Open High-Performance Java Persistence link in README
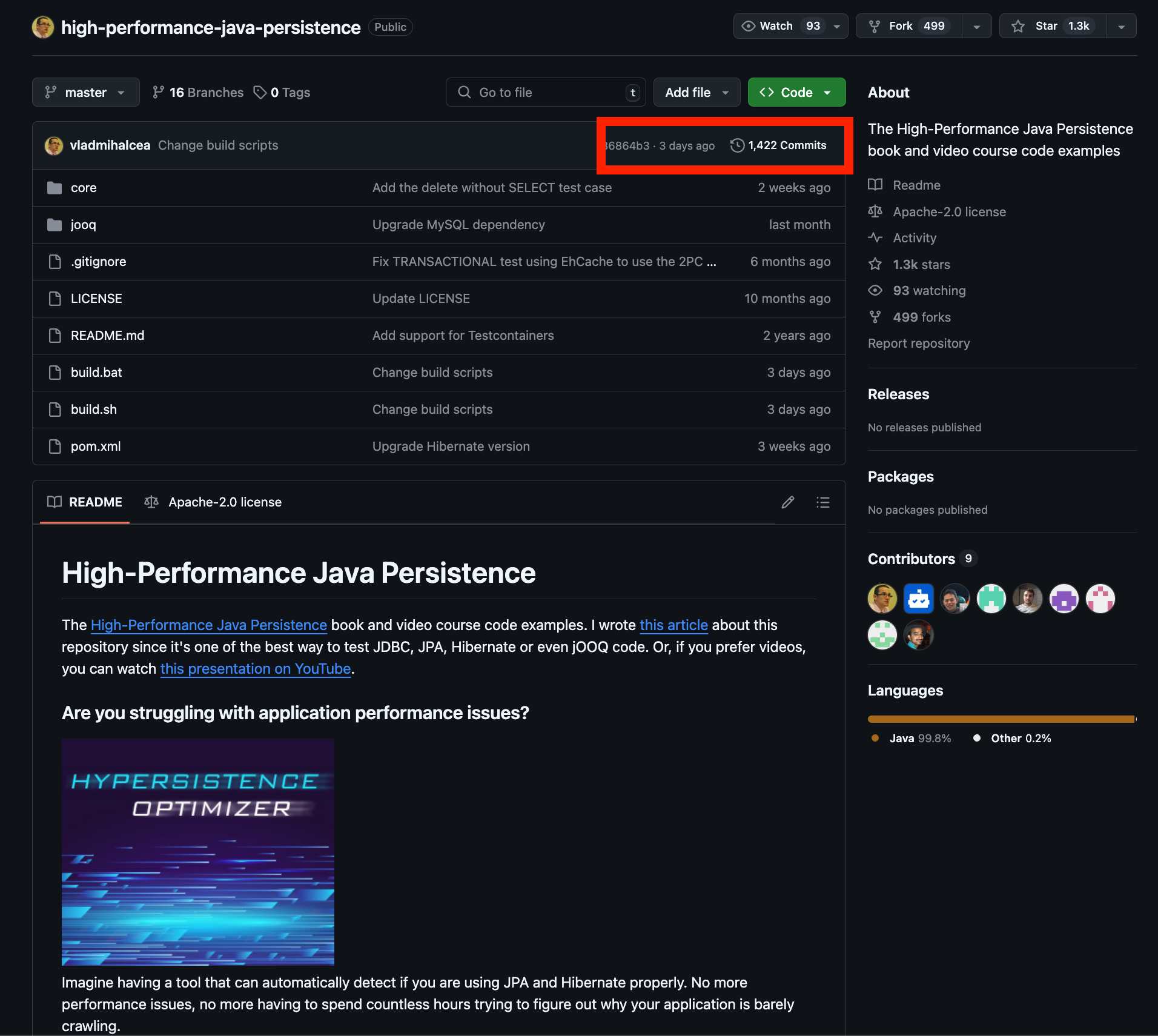 pyautogui.click(x=209, y=625)
